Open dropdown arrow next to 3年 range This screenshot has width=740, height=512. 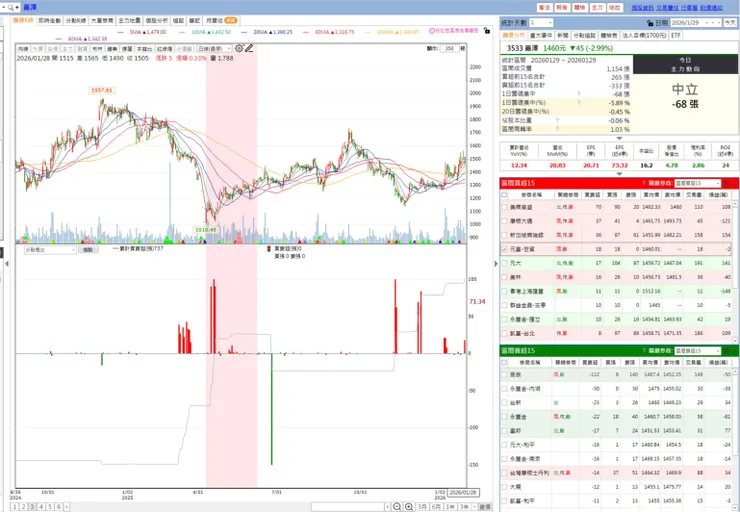(474, 507)
